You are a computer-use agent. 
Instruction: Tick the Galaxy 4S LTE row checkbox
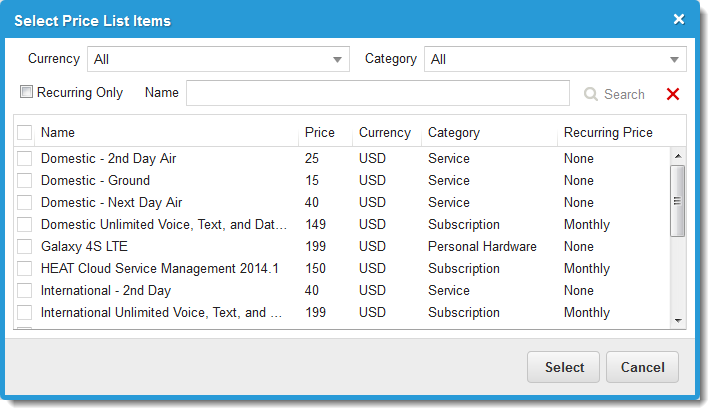[x=25, y=247]
